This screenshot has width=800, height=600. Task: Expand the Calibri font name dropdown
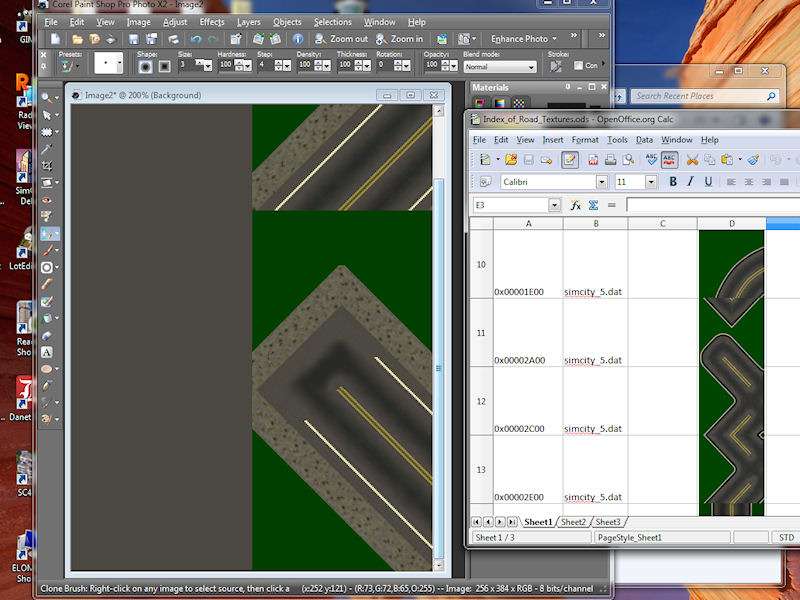[602, 182]
